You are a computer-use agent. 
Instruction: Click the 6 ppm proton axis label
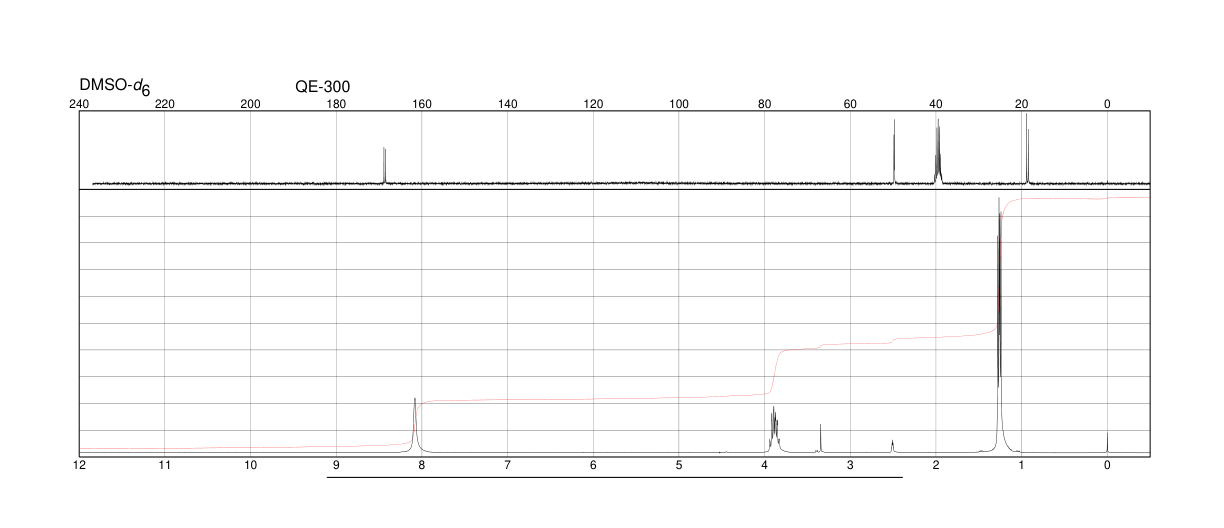[x=593, y=465]
